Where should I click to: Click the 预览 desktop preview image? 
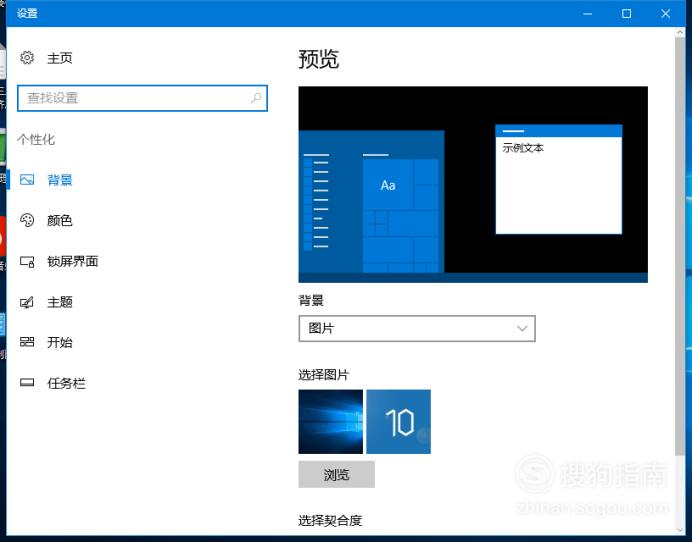(x=473, y=184)
